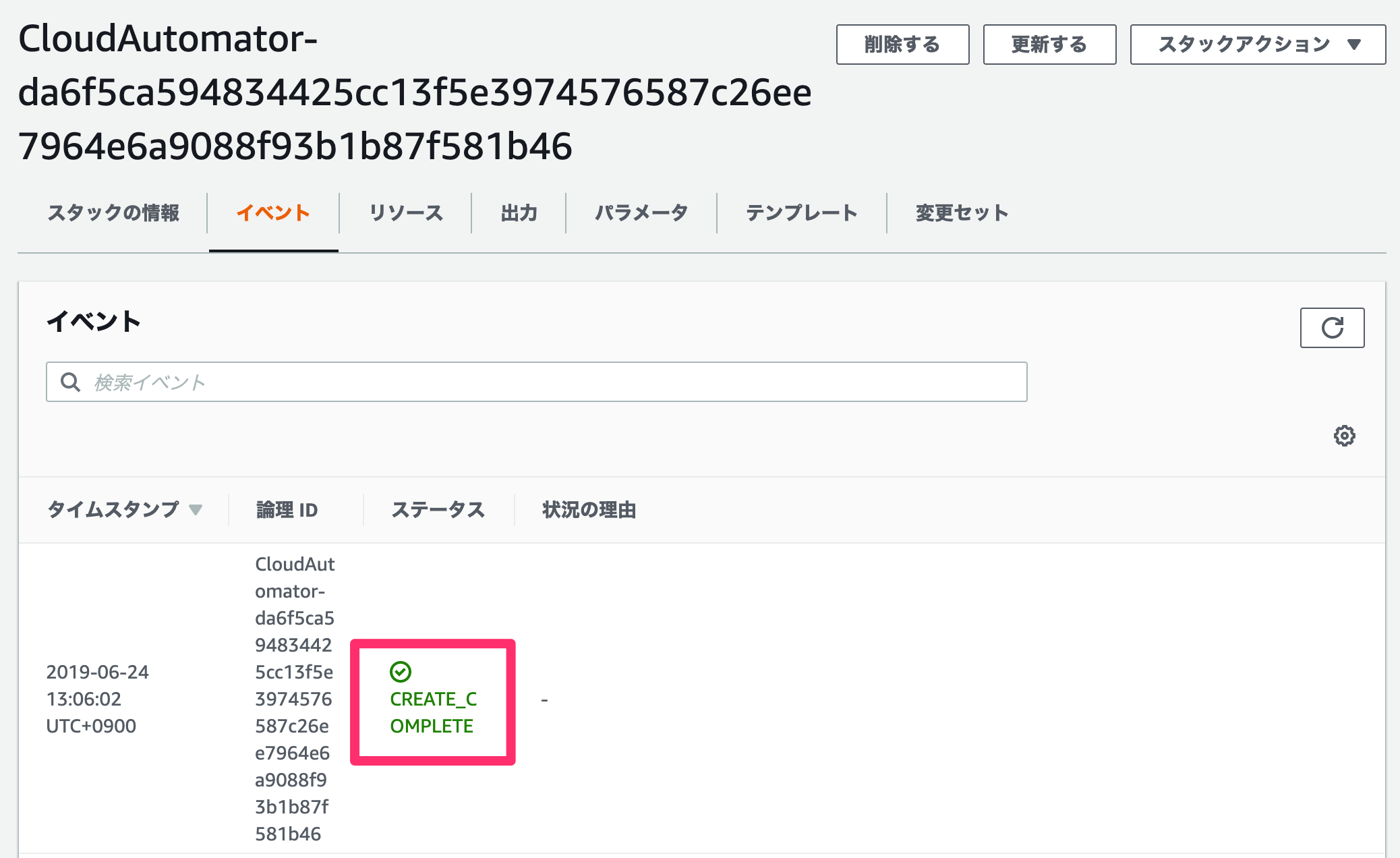Click the green CREATE_COMPLETE check icon

(401, 672)
